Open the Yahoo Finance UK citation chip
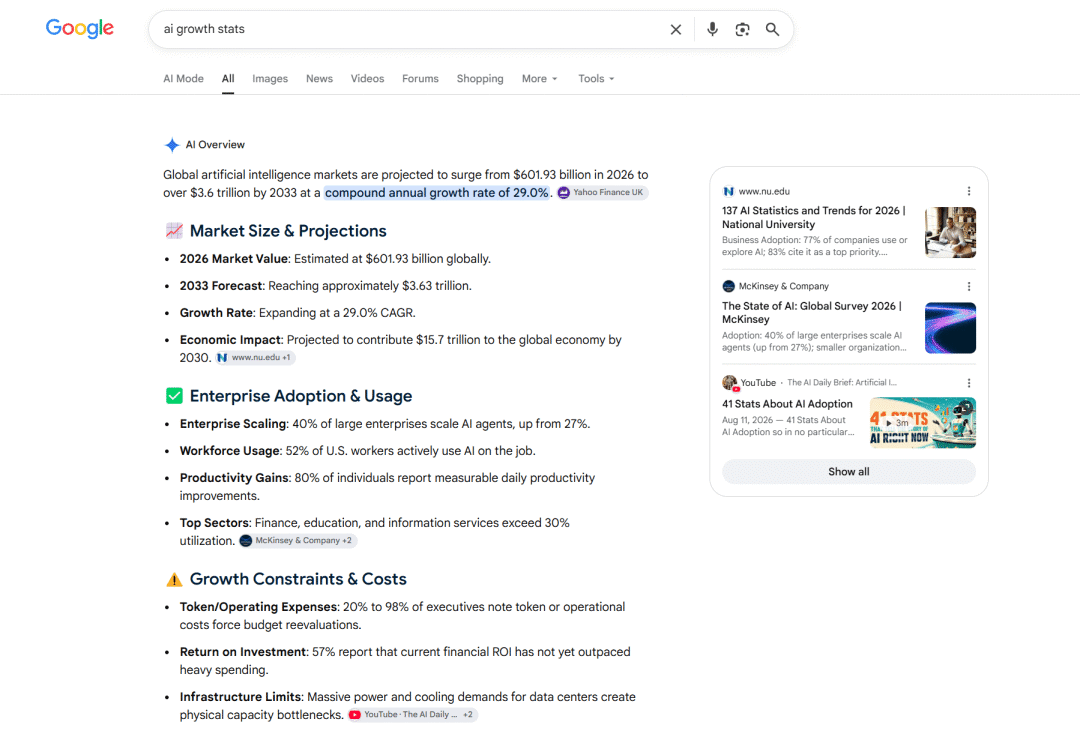 pyautogui.click(x=602, y=192)
